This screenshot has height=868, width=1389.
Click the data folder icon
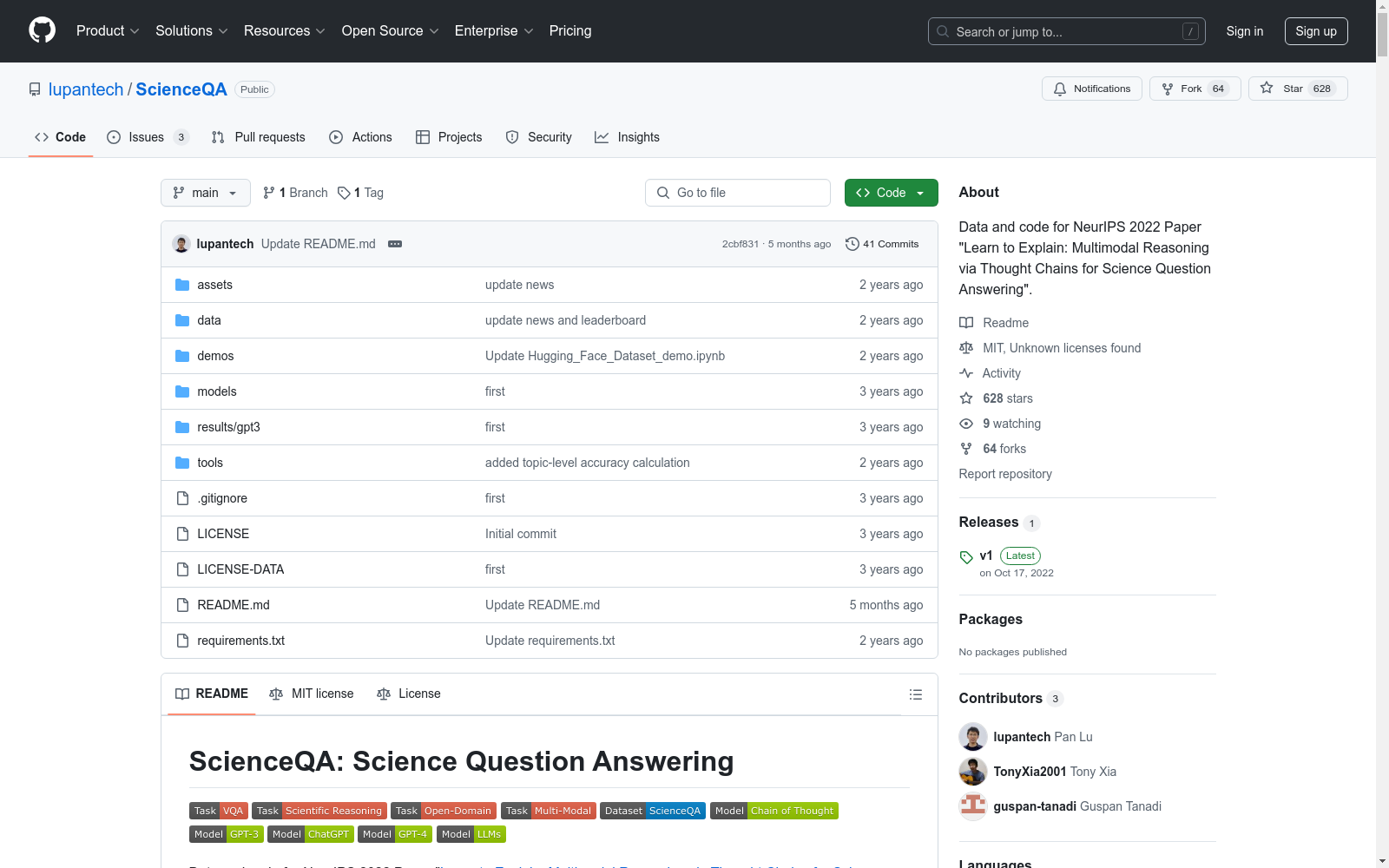point(182,320)
